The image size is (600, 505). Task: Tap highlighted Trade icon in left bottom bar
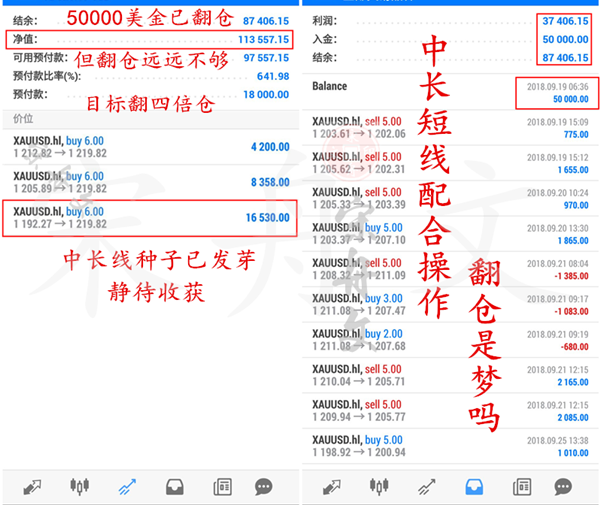coord(126,486)
